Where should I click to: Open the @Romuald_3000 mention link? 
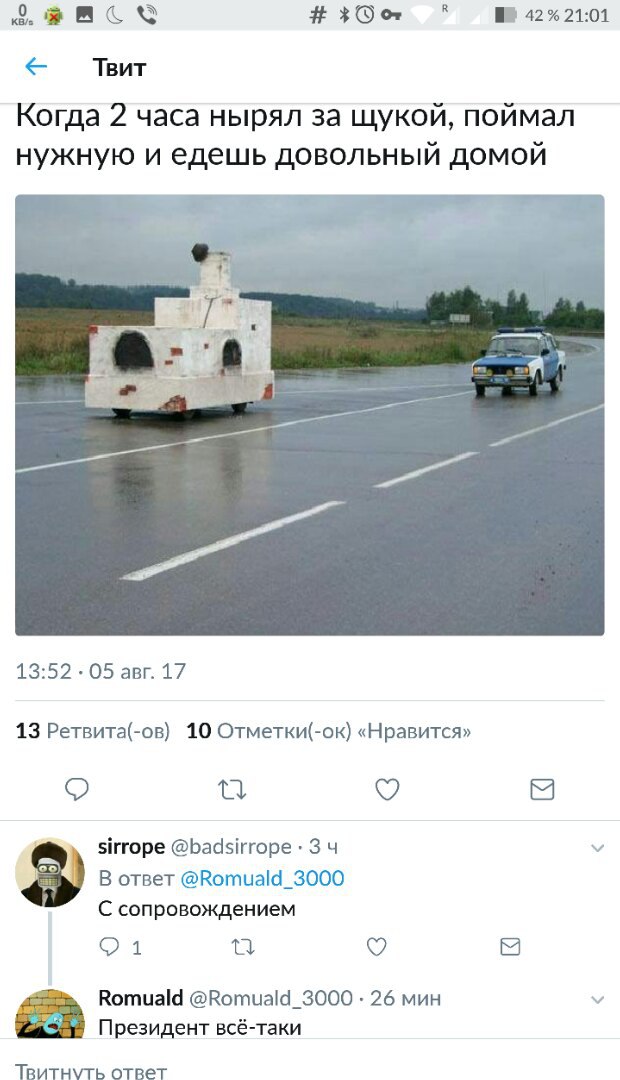262,878
